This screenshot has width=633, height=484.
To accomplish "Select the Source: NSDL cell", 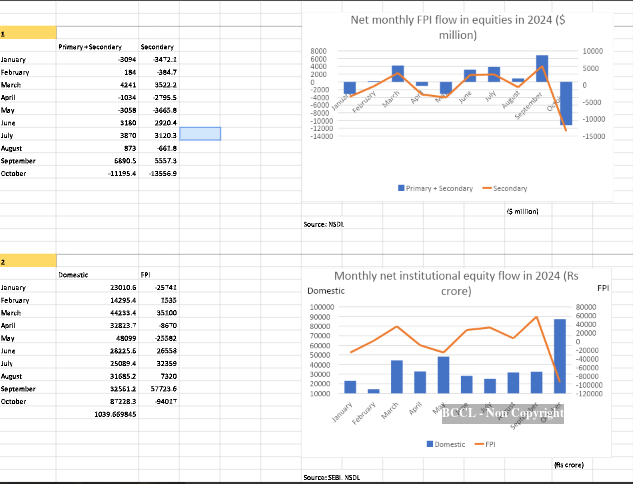I will point(324,224).
